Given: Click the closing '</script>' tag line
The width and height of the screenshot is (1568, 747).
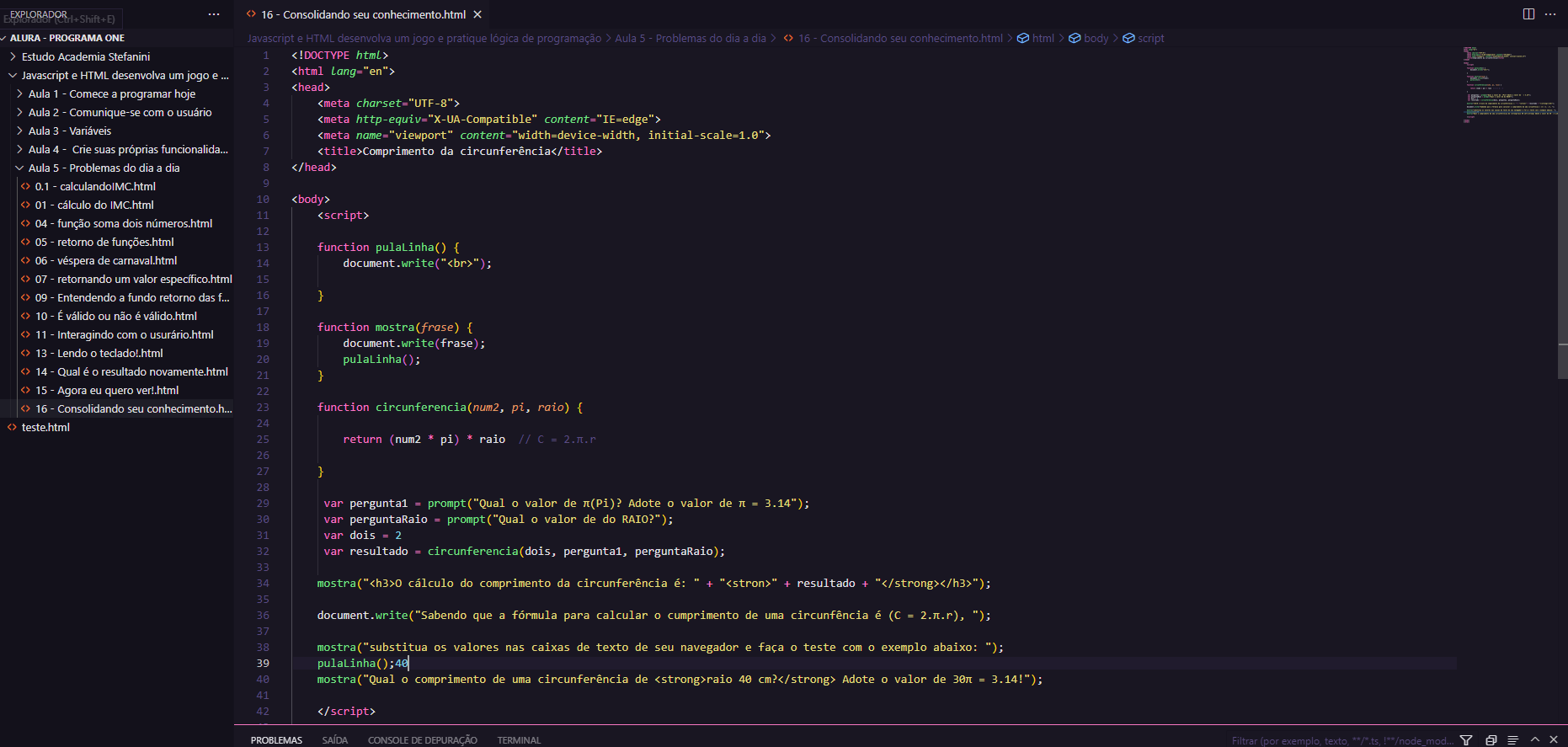Looking at the screenshot, I should 346,711.
